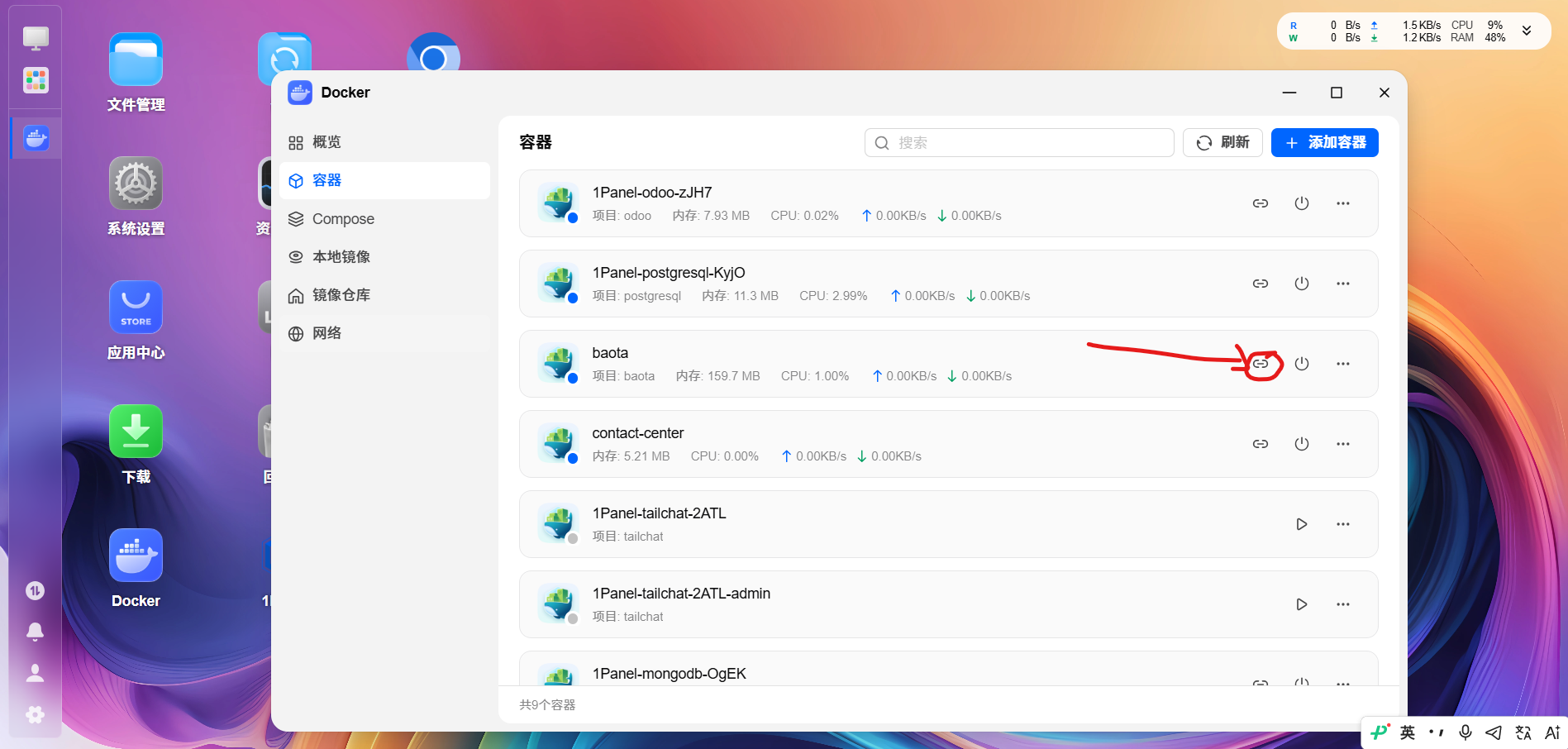Open link icon for baota container

pyautogui.click(x=1260, y=364)
